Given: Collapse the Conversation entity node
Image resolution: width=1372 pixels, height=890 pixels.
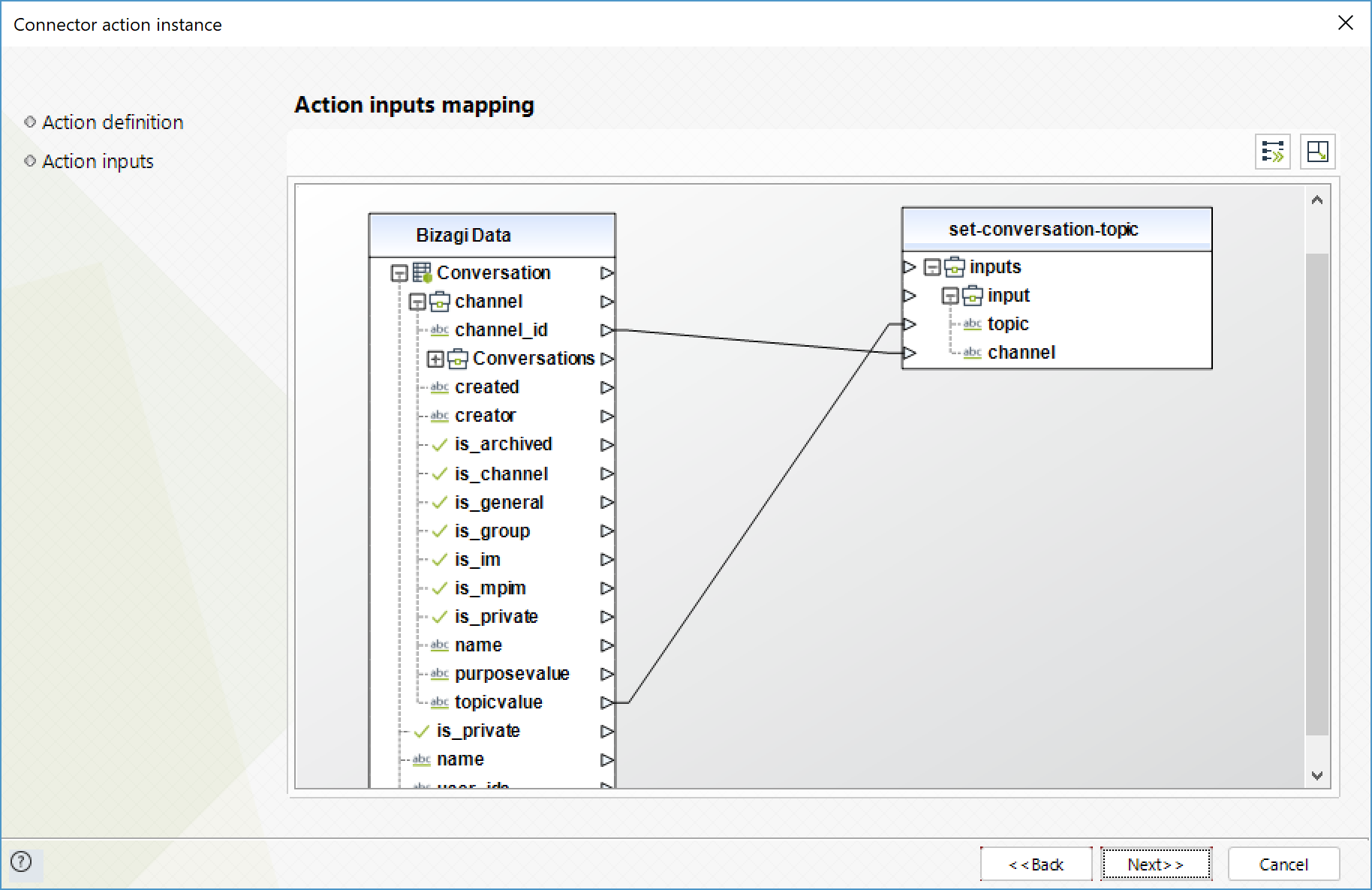Looking at the screenshot, I should [399, 273].
